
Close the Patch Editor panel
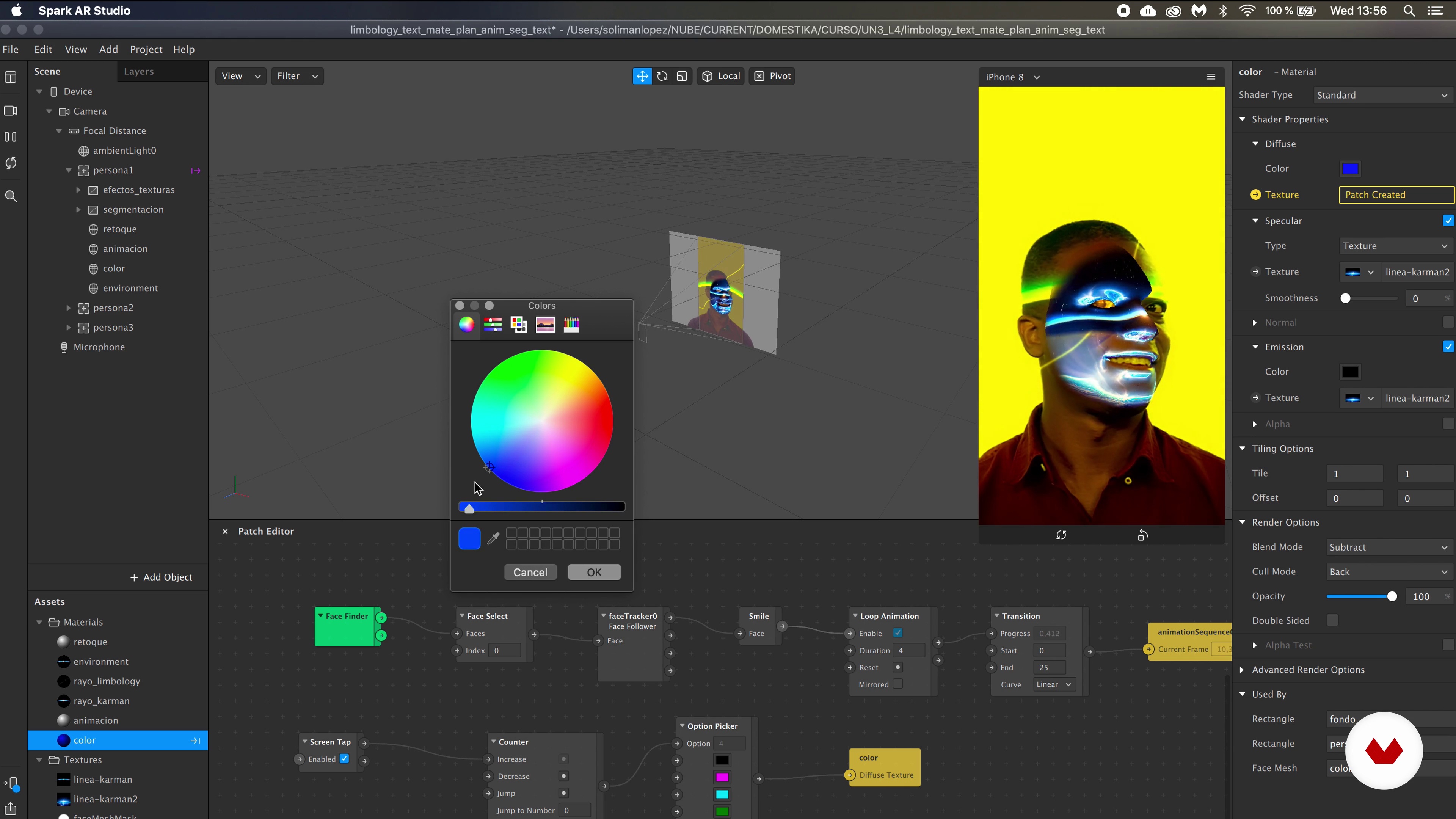point(225,531)
